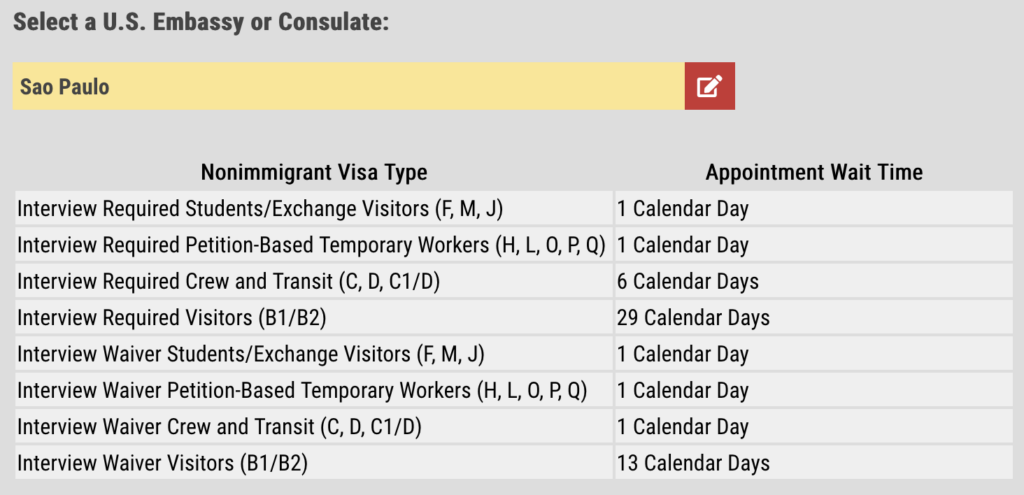Click the 13 Calendar Days wait time cell

[814, 463]
